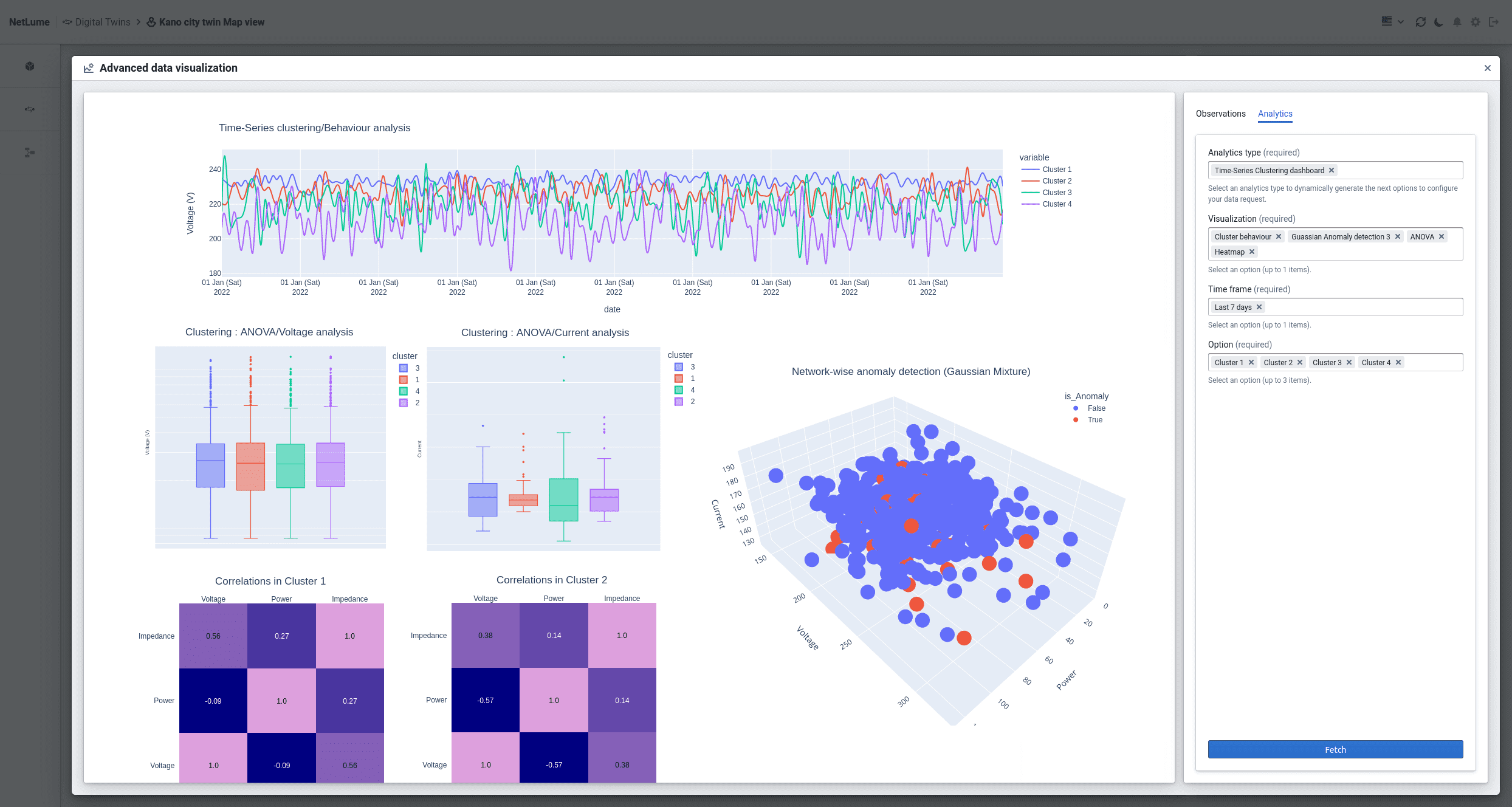Screen dimensions: 1512x807
Task: Toggle Cluster 4 series in variable legend
Action: [x=1056, y=204]
